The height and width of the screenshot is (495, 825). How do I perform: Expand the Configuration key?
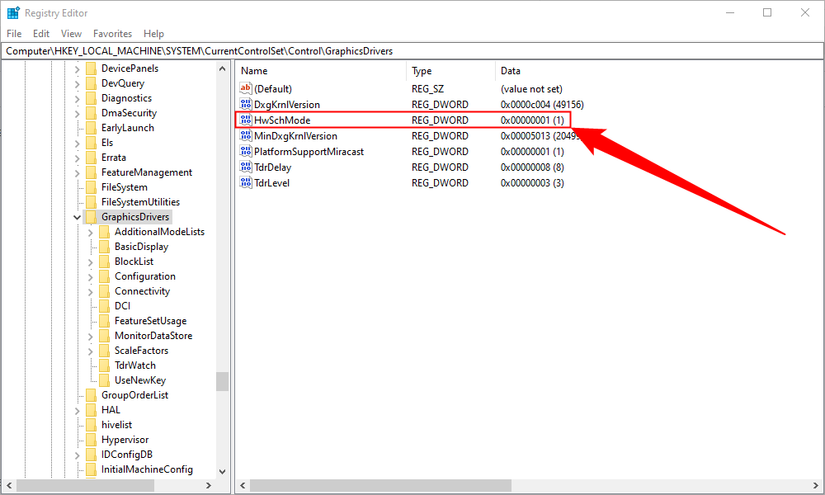click(x=90, y=276)
